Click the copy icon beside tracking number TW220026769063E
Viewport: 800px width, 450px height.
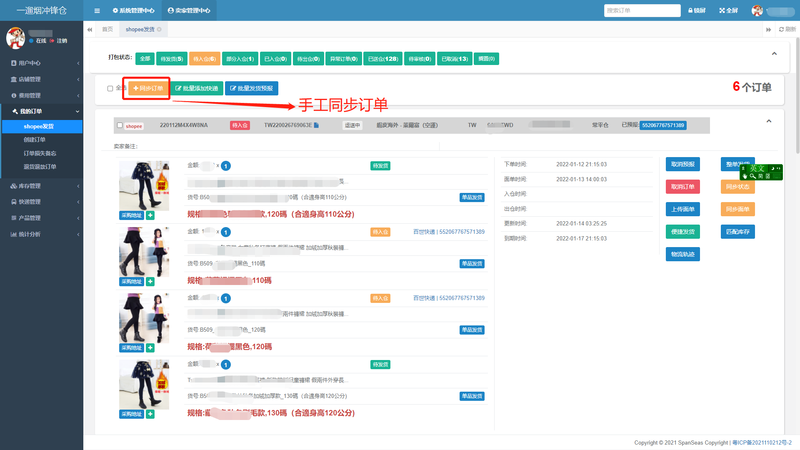tap(319, 126)
